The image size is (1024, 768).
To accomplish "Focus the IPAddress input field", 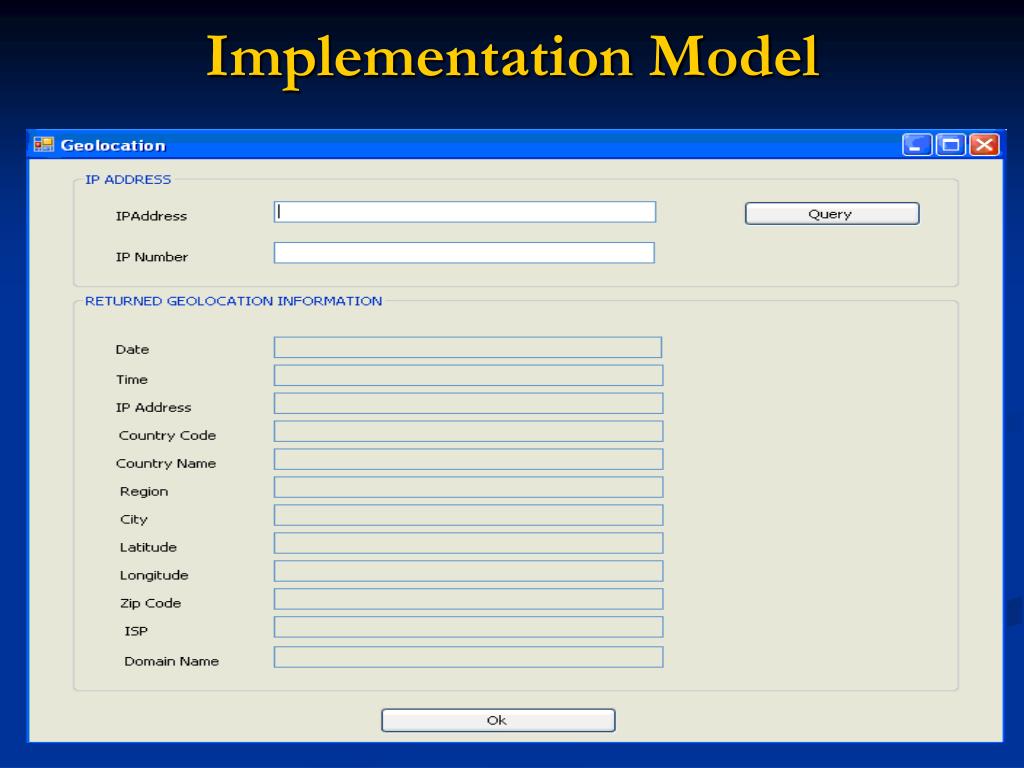I will 465,212.
